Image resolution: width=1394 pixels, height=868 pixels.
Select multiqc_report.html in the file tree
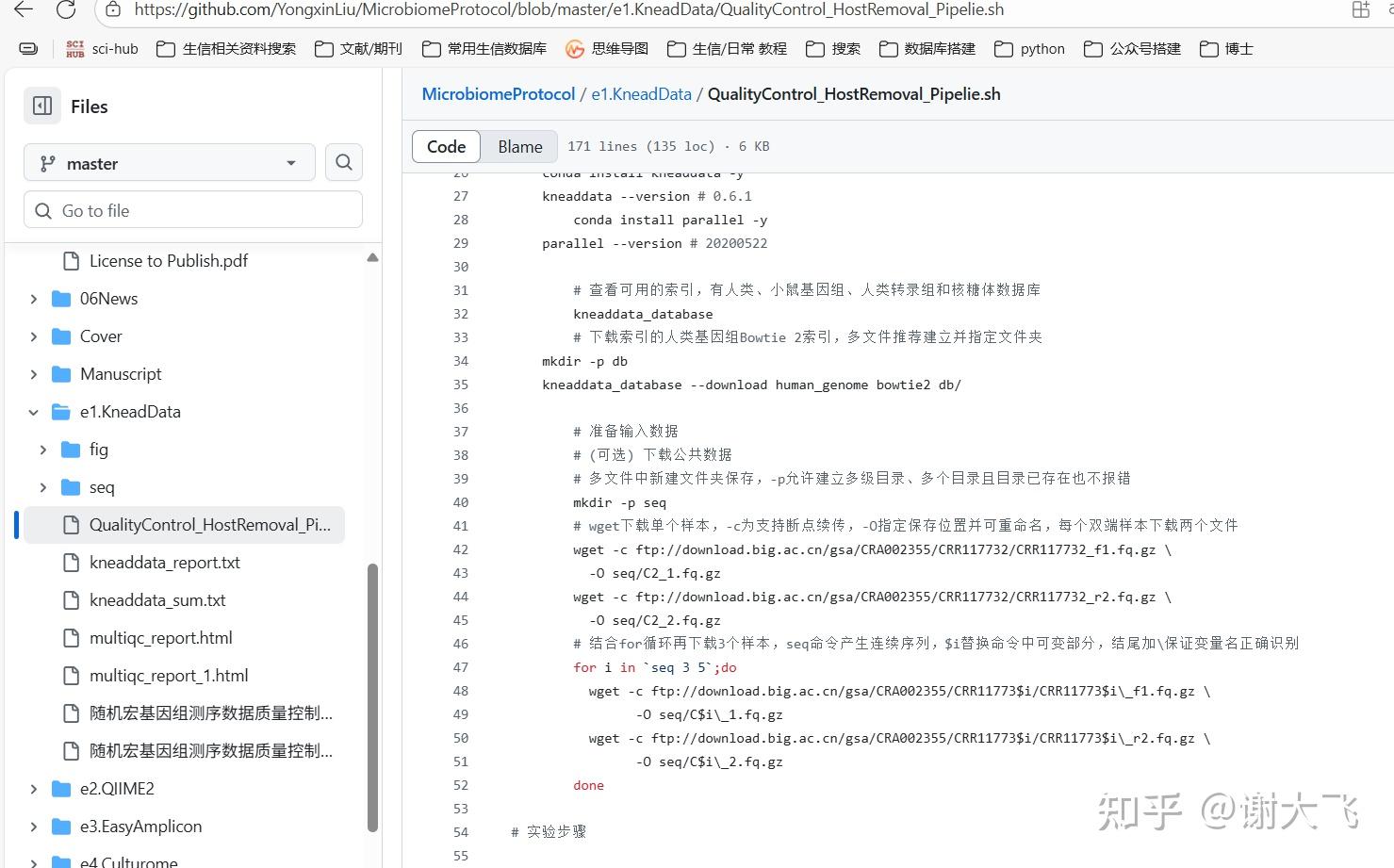pos(160,637)
